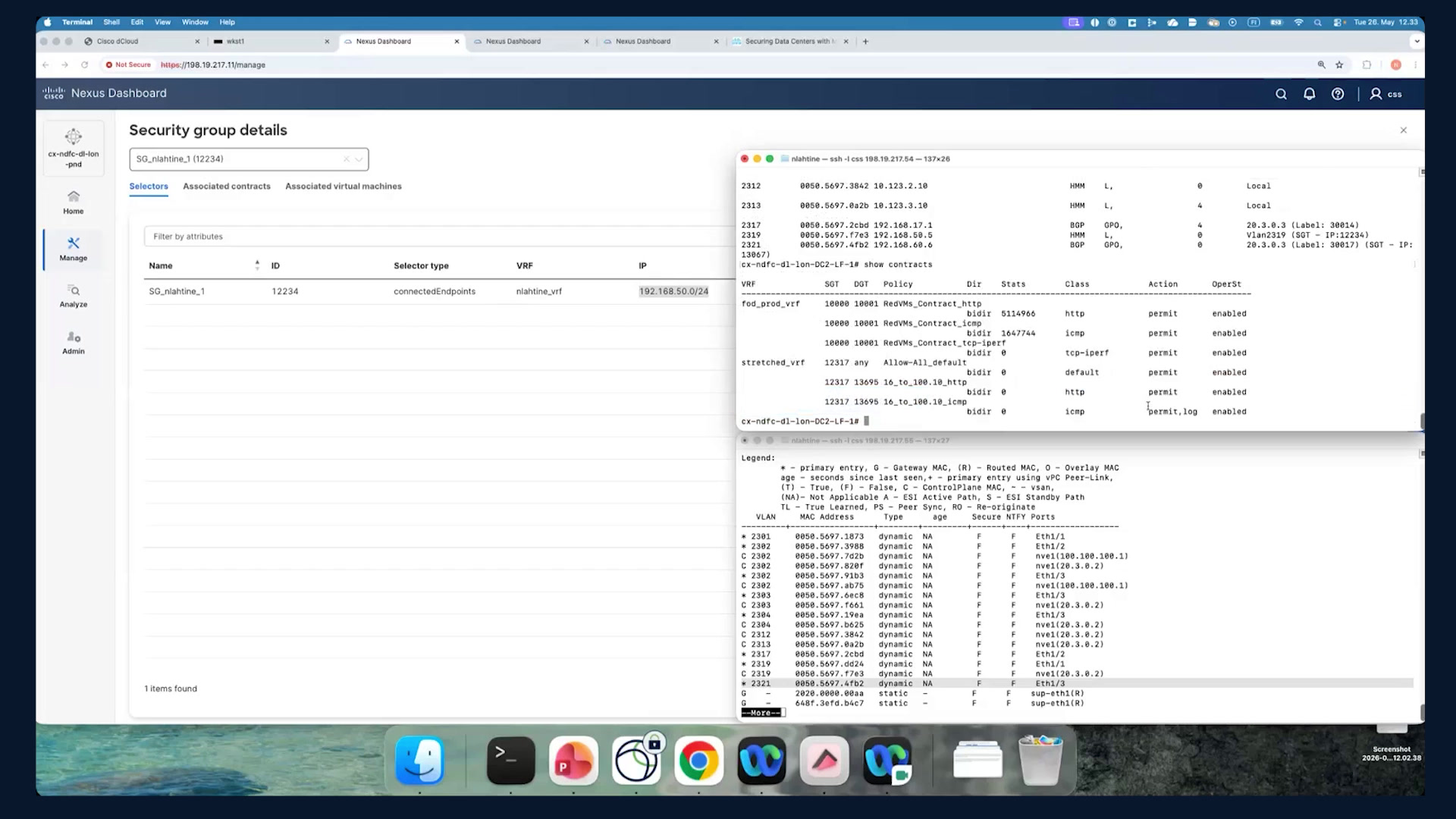Switch to the Selectors tab

click(149, 187)
